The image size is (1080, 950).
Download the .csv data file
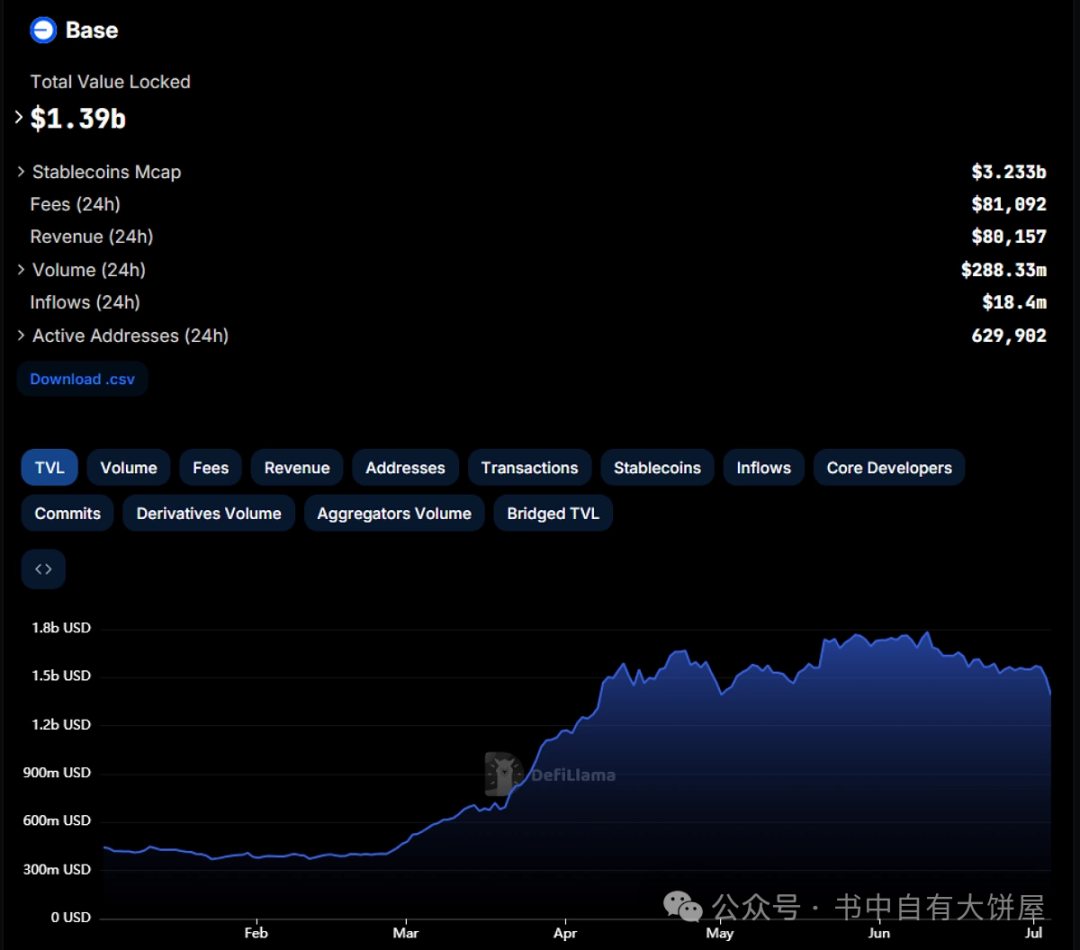pos(82,379)
